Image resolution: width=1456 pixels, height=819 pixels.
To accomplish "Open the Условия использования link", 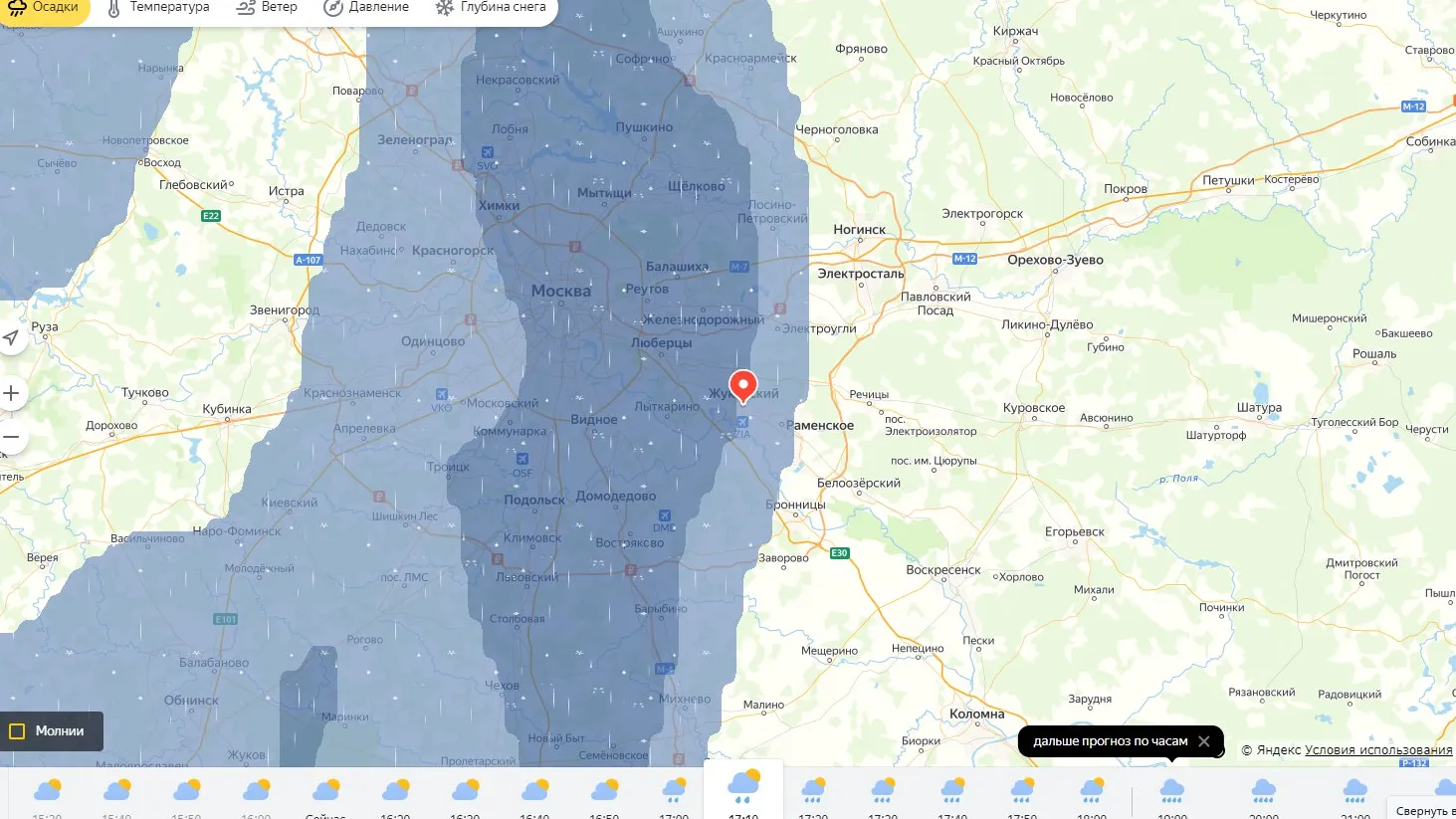I will 1378,750.
